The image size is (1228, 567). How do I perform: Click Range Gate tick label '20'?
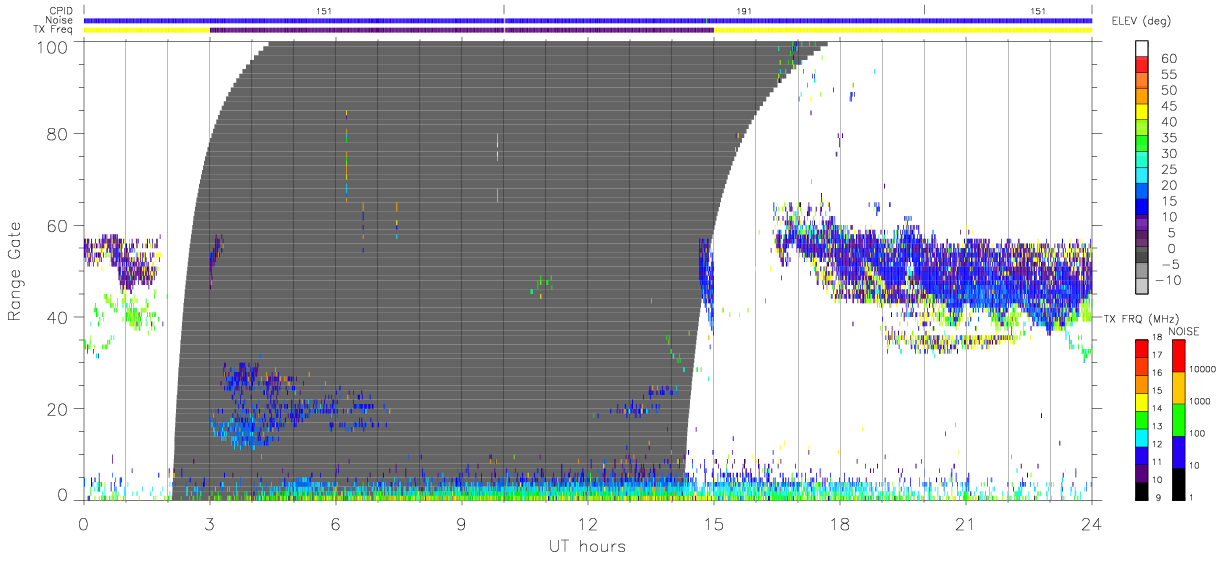click(57, 409)
